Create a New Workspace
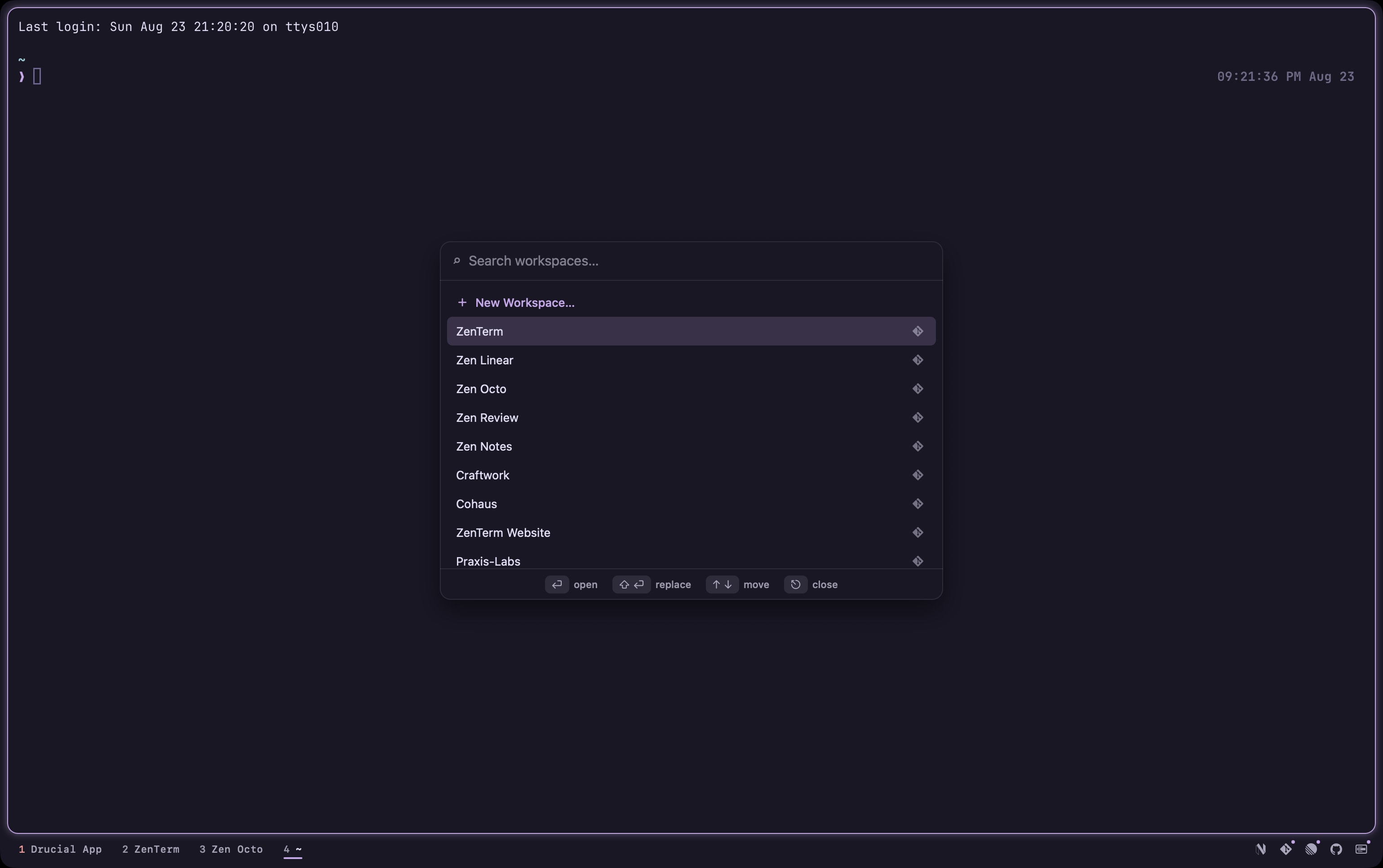The image size is (1383, 868). [691, 302]
